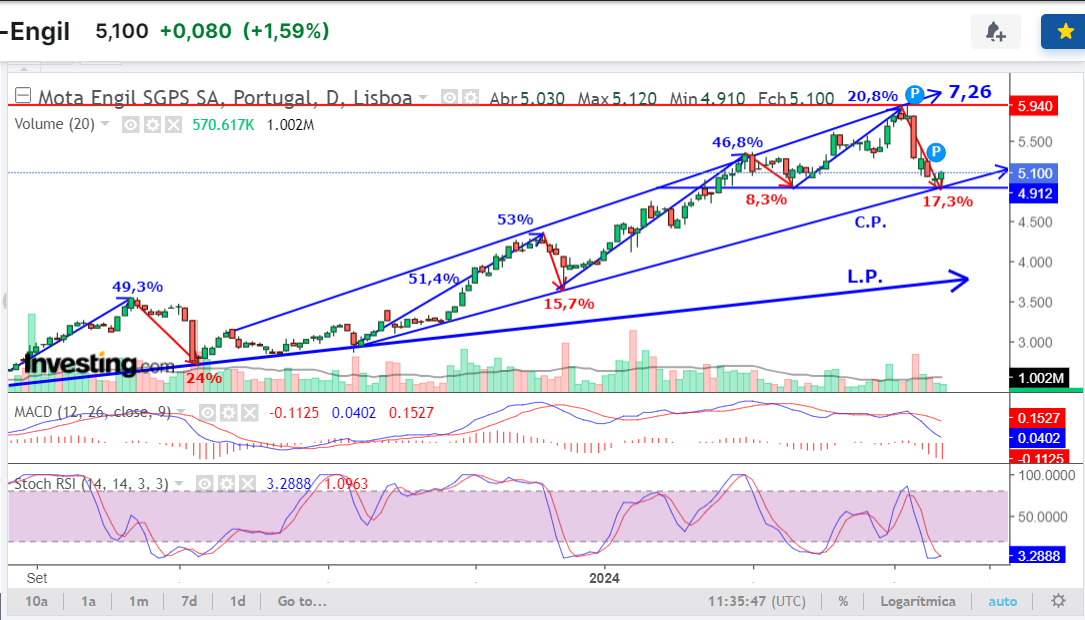
Task: Toggle the auto scale option
Action: pos(1003,601)
